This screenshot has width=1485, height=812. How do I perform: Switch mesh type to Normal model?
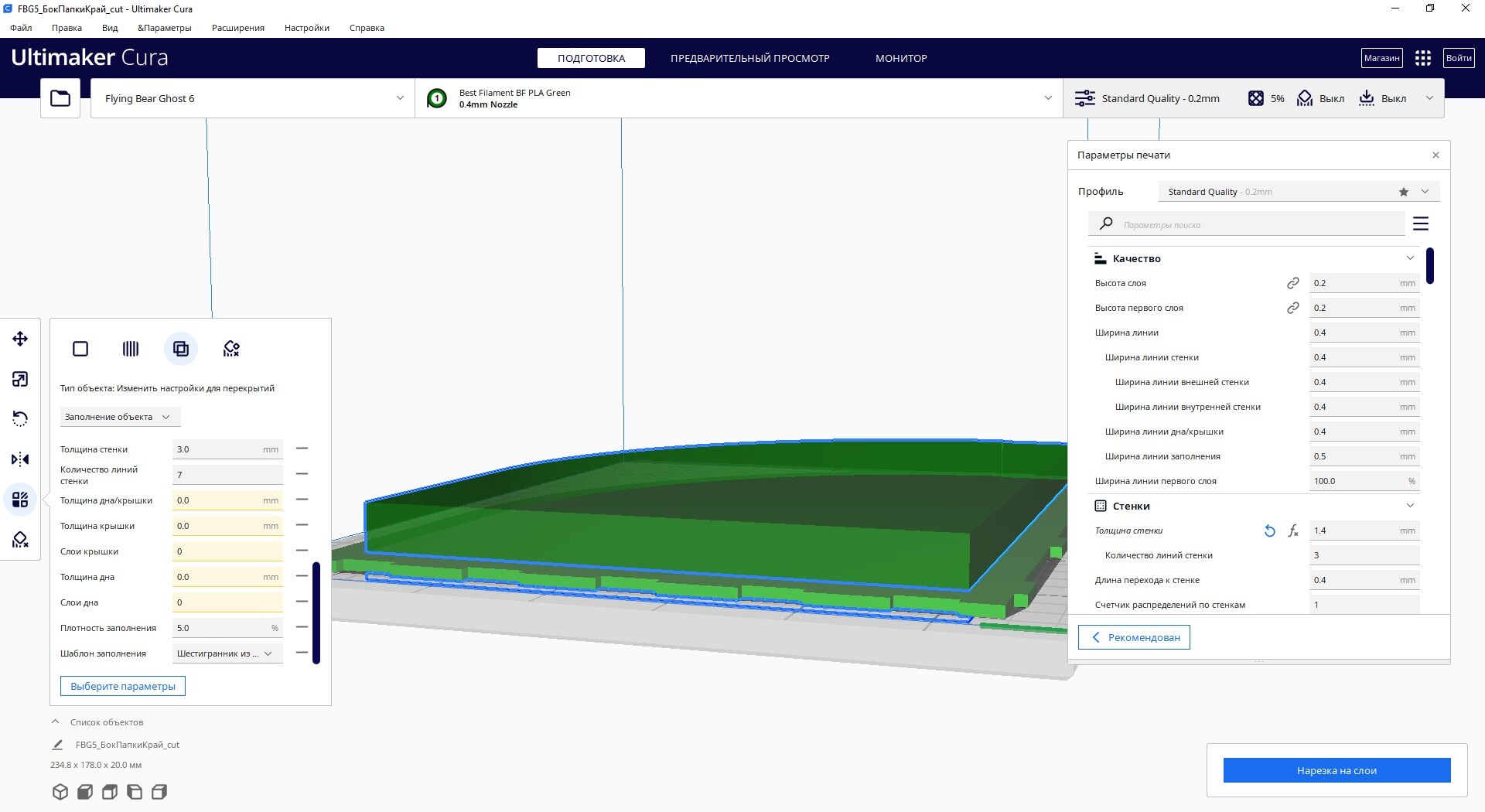click(80, 349)
